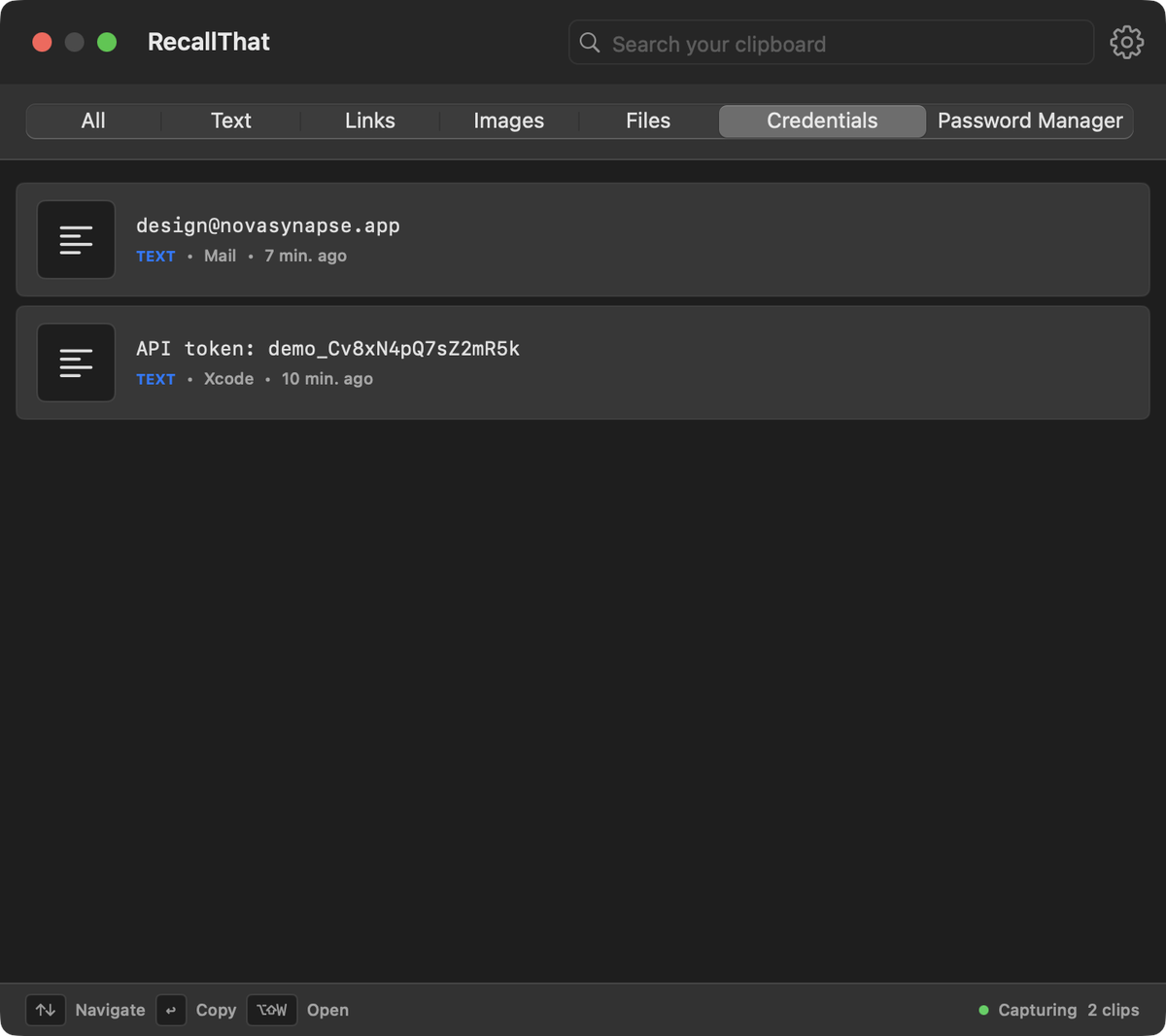Switch to the Password Manager tab

point(1030,121)
